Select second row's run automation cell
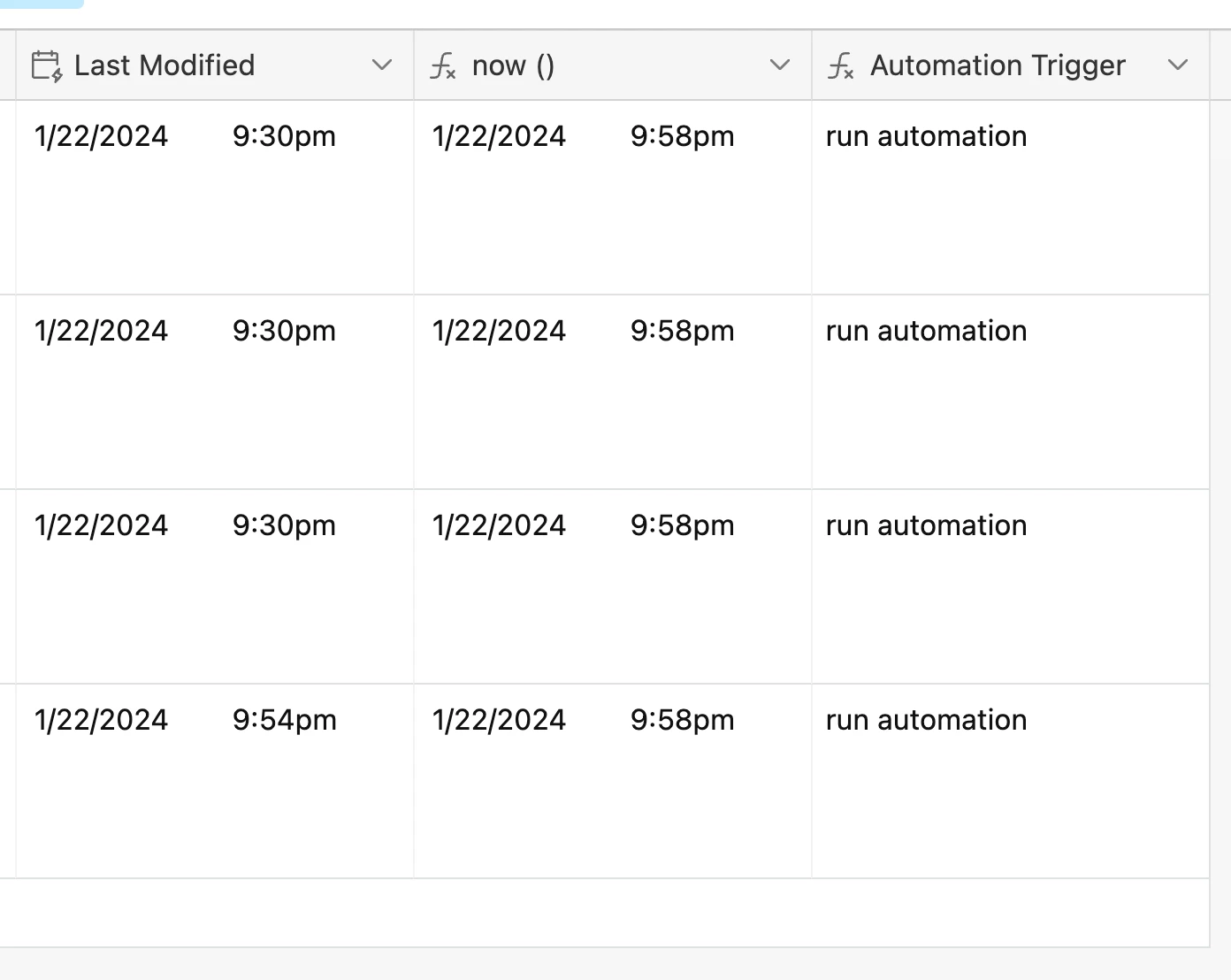Image resolution: width=1231 pixels, height=980 pixels. (1011, 392)
